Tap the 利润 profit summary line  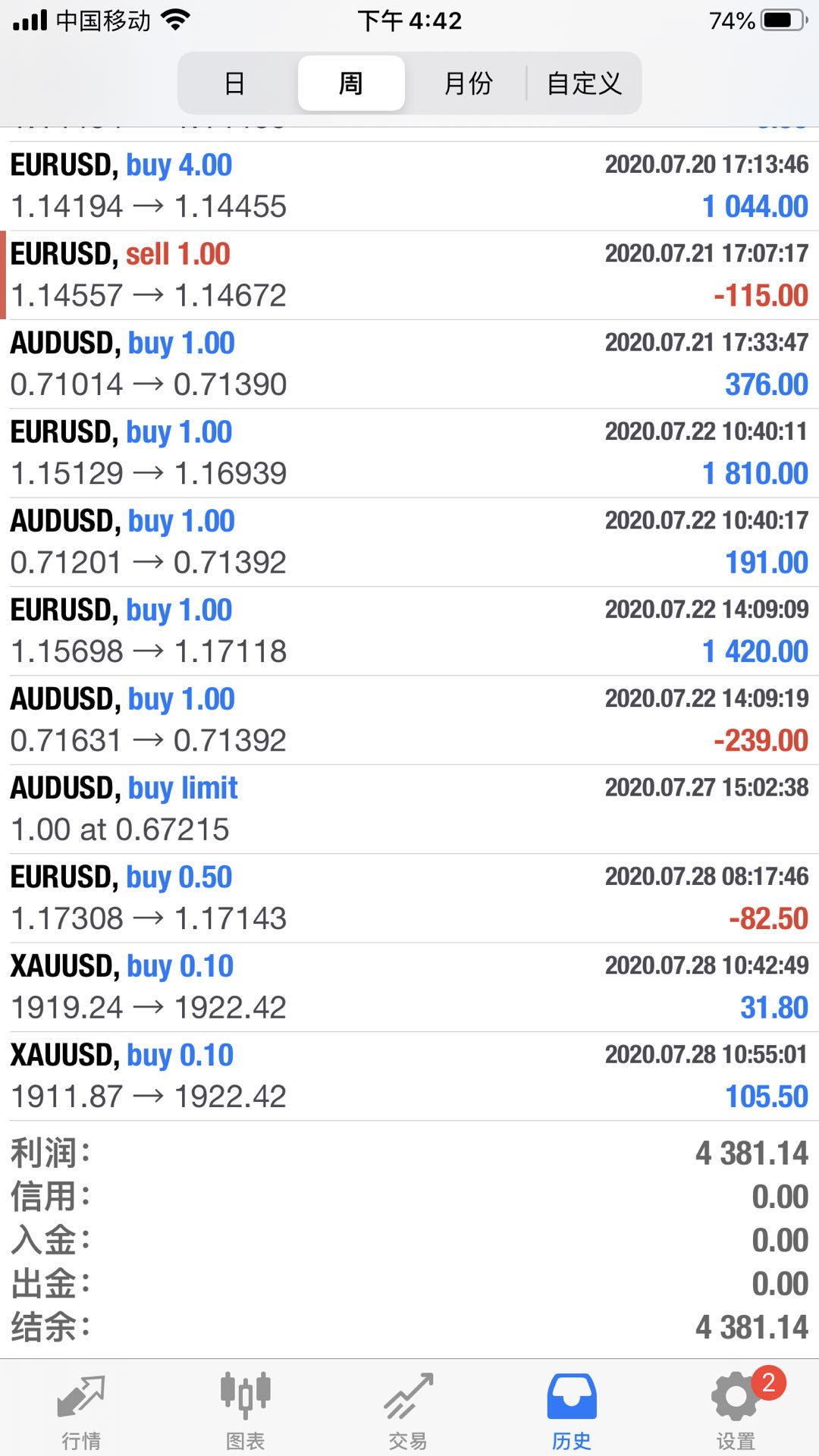tap(409, 1153)
